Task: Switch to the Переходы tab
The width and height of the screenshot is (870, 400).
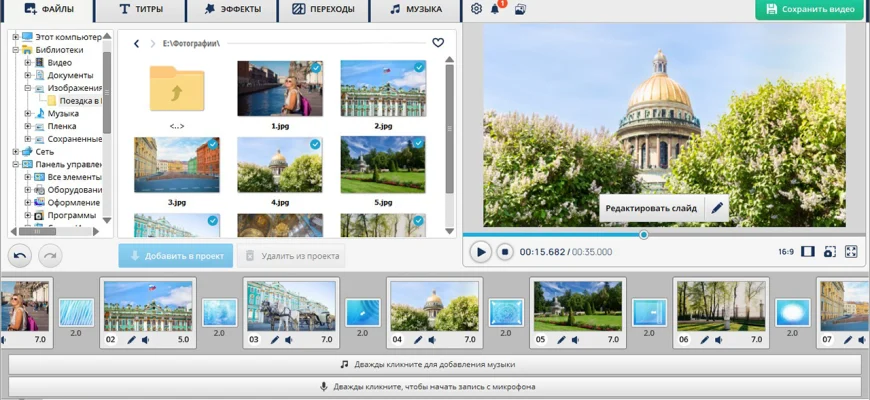Action: point(323,9)
